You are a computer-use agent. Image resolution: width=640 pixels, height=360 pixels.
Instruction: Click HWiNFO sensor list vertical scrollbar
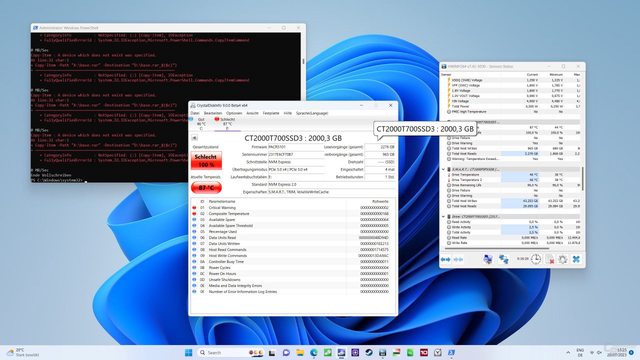click(x=582, y=178)
